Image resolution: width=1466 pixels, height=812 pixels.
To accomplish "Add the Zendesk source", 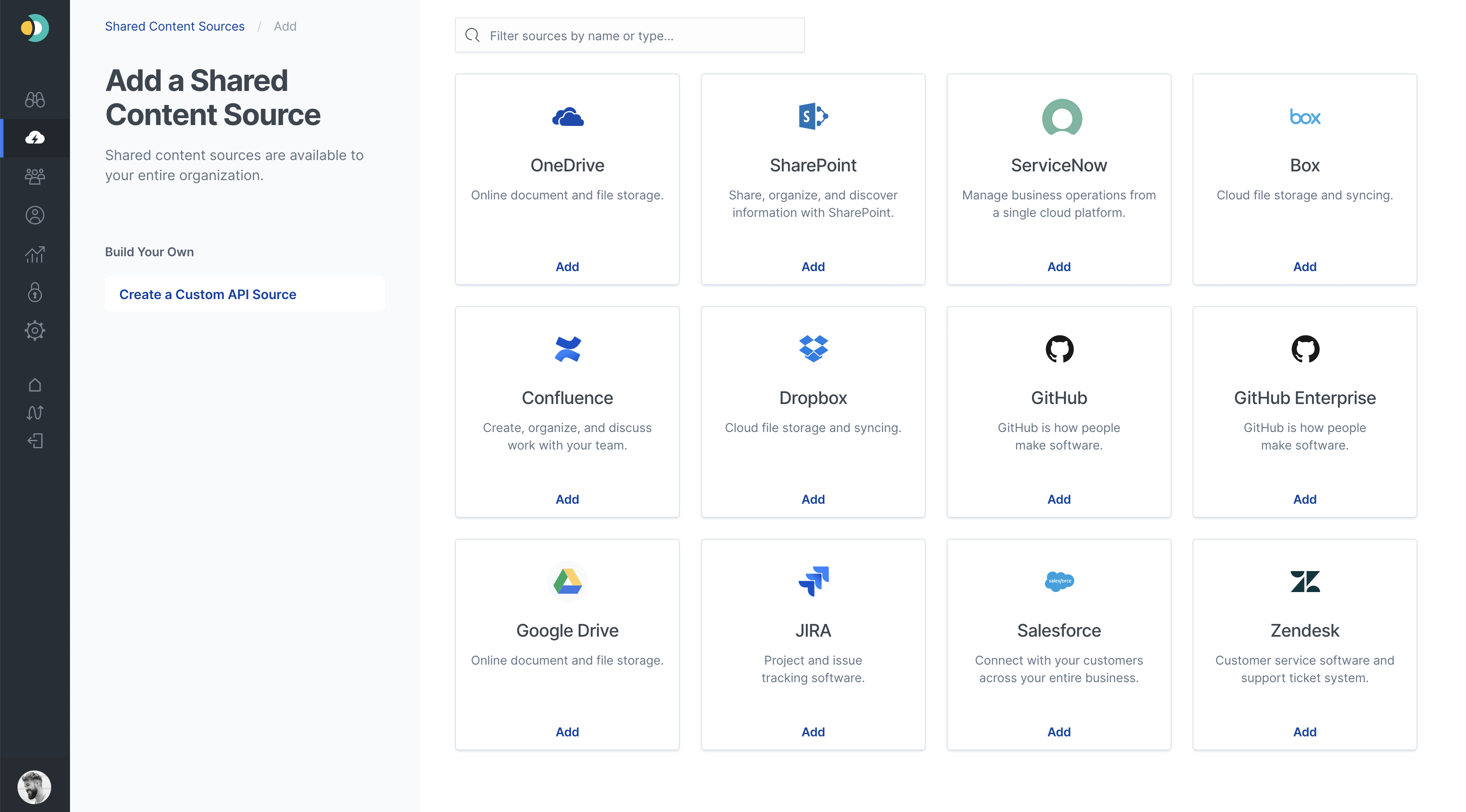I will point(1305,732).
